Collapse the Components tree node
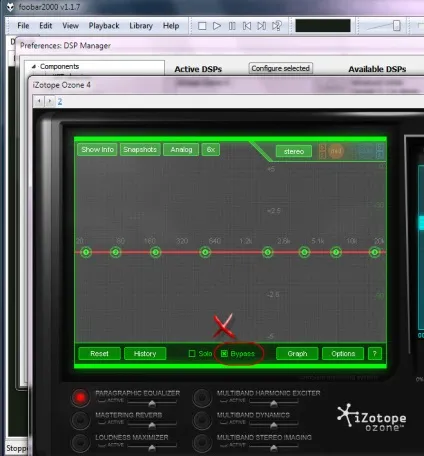Image resolution: width=424 pixels, height=456 pixels. (x=33, y=67)
